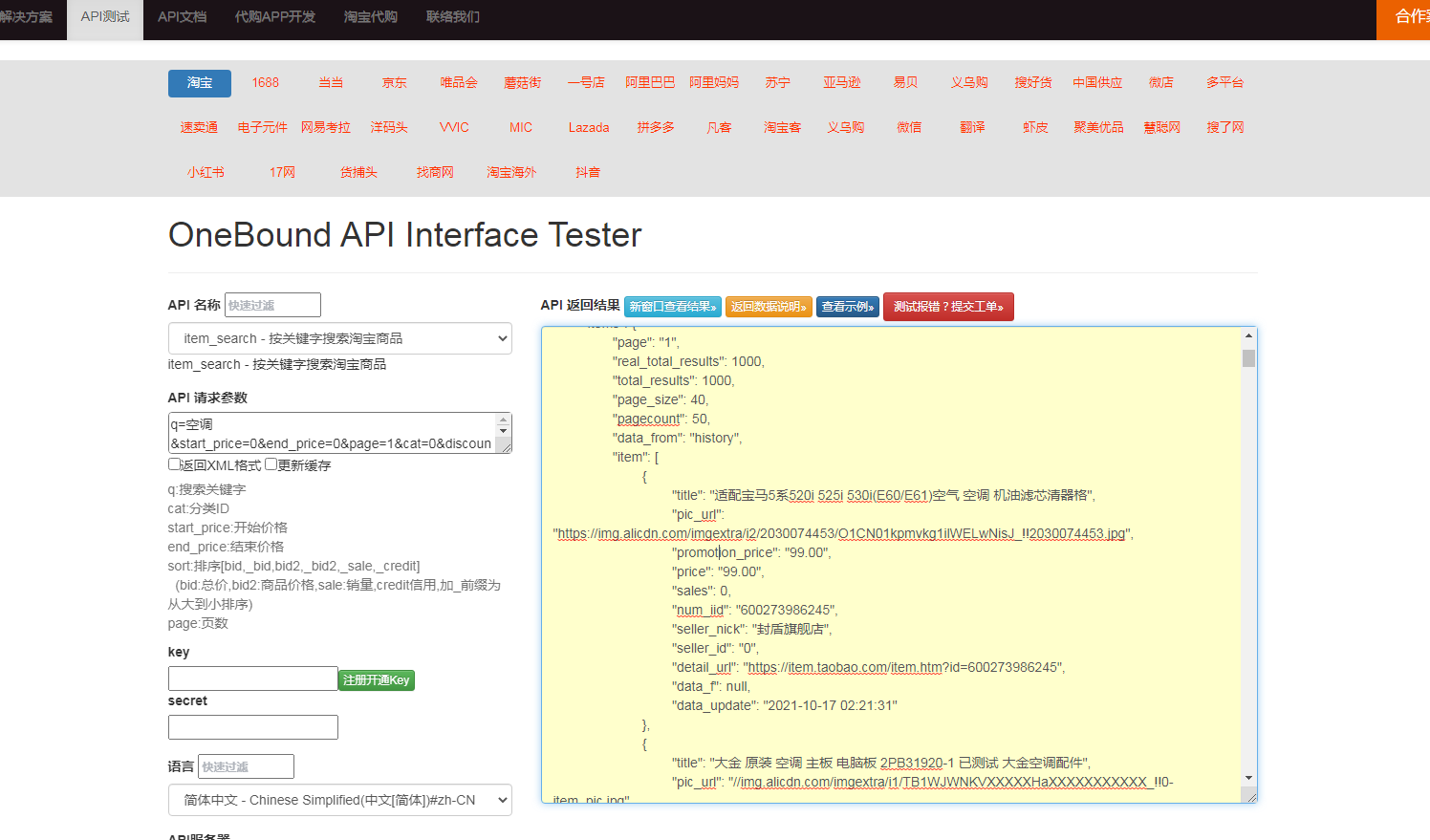
Task: Click 测试报错？提交工单 button
Action: [x=948, y=307]
